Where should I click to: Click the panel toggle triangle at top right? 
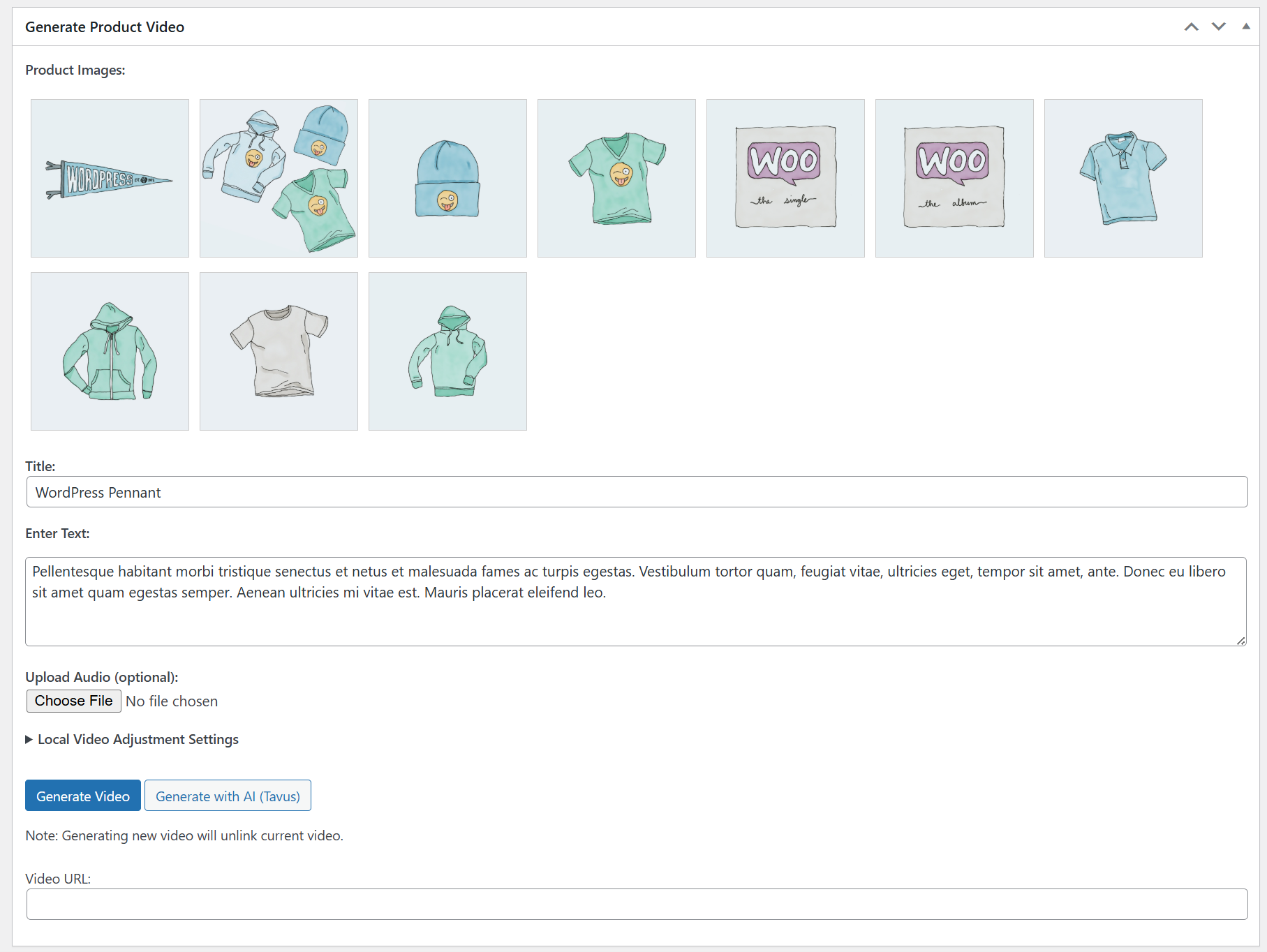pos(1245,27)
